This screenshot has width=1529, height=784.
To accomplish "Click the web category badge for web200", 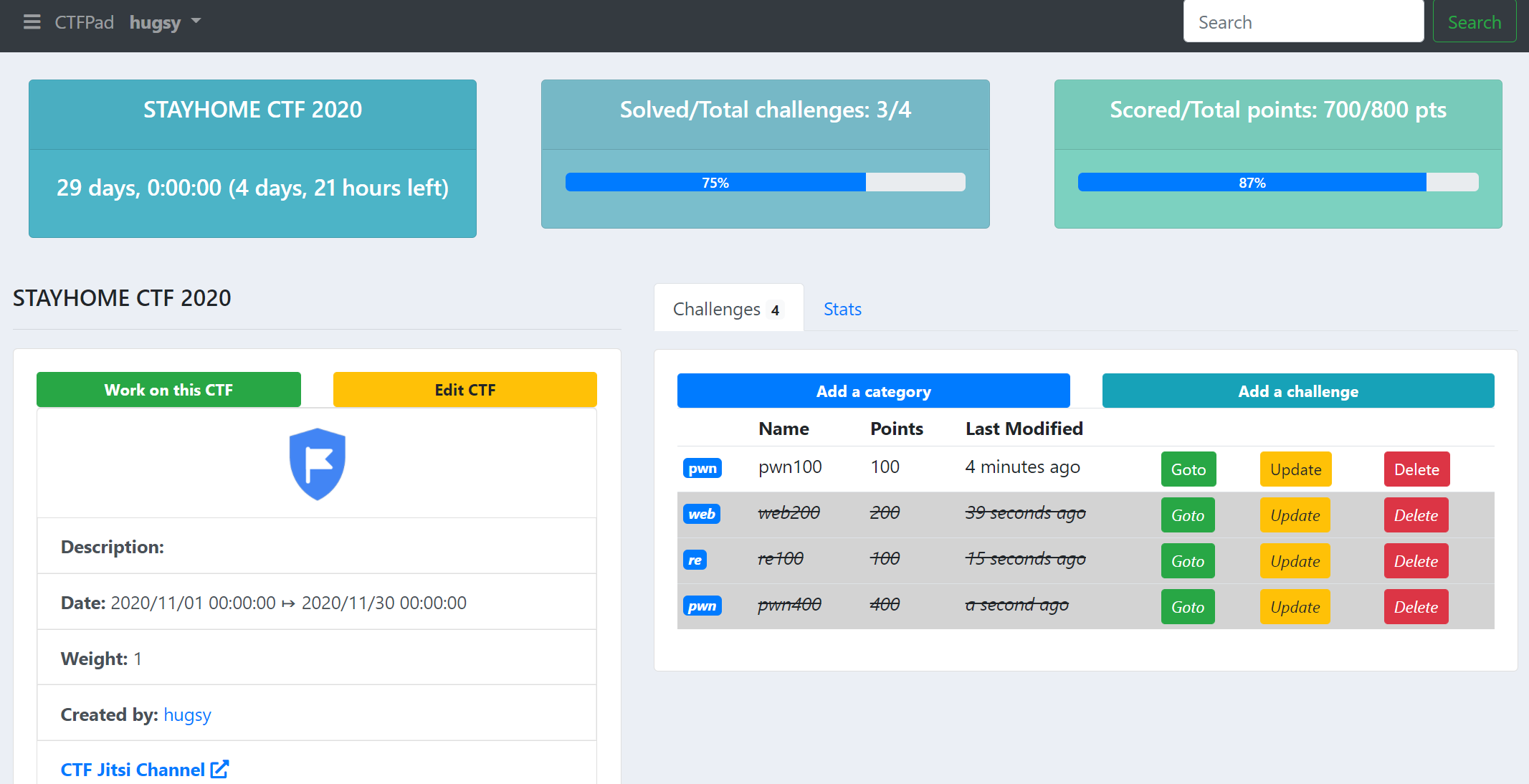I will point(701,514).
